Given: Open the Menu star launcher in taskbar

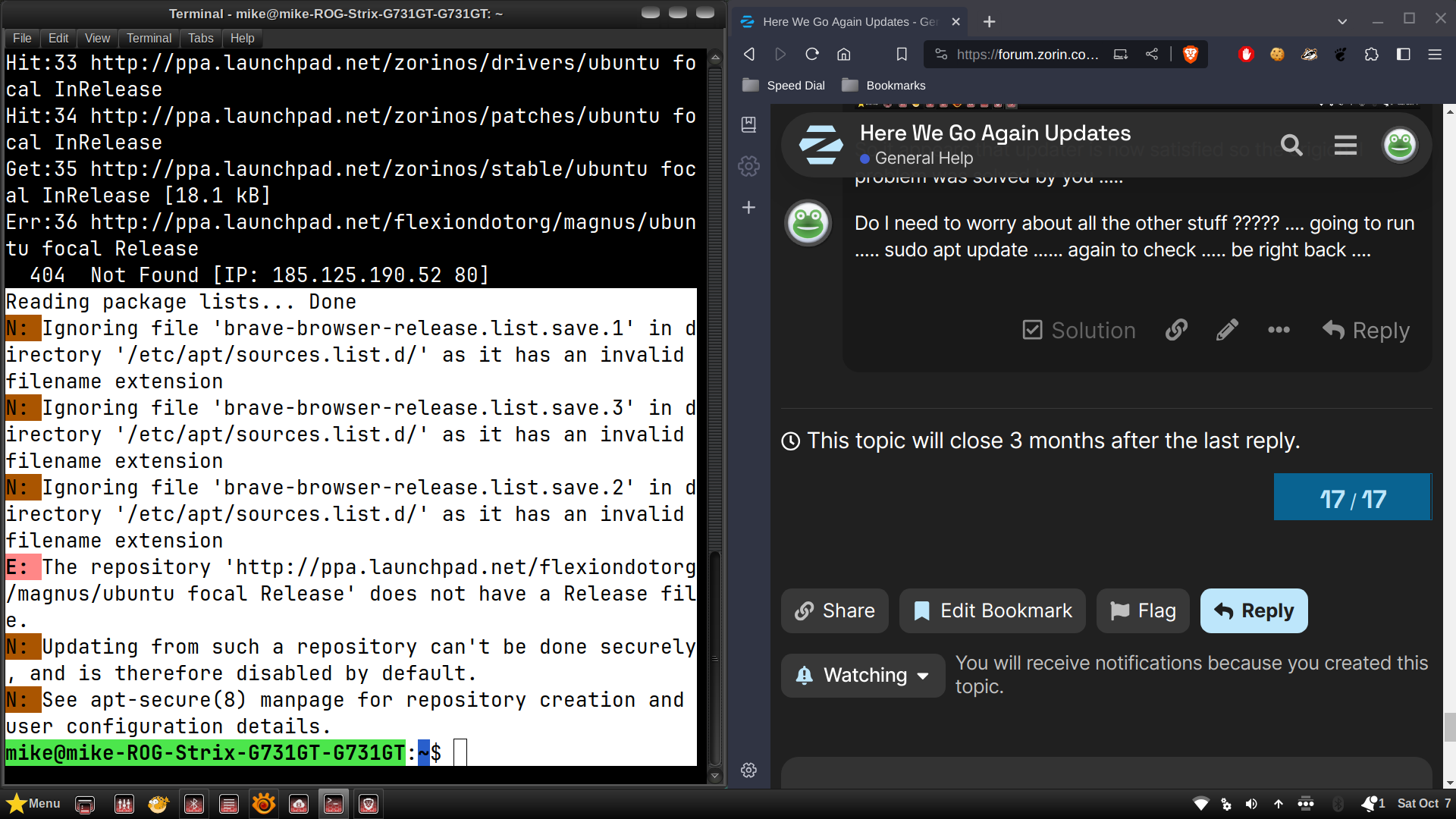Looking at the screenshot, I should [x=33, y=803].
